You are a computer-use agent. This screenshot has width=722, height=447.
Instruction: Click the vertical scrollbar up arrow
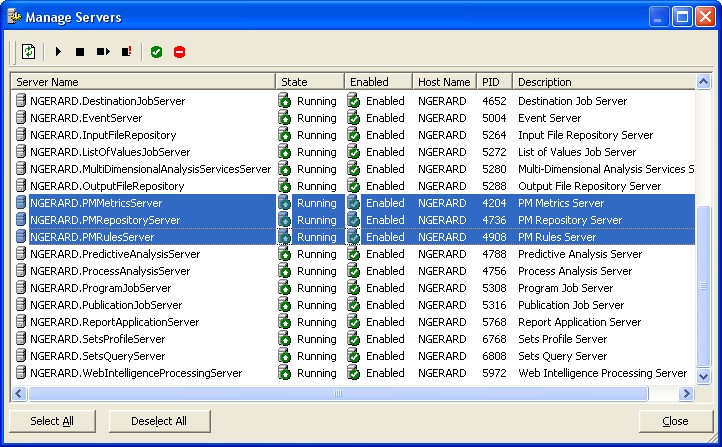[704, 82]
